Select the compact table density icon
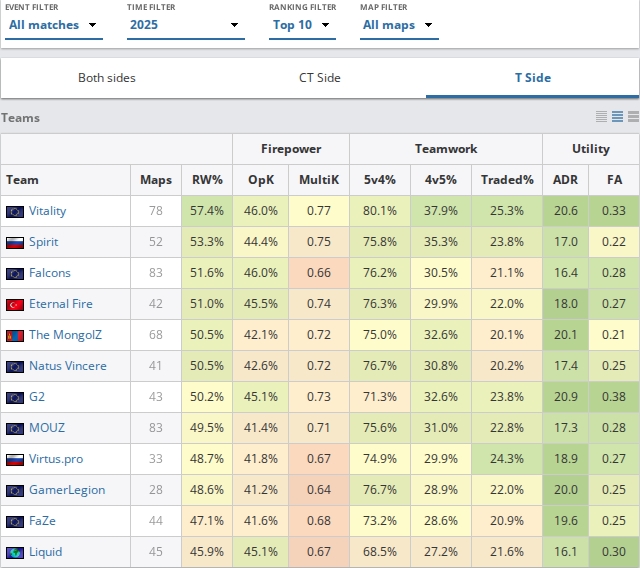 click(601, 117)
